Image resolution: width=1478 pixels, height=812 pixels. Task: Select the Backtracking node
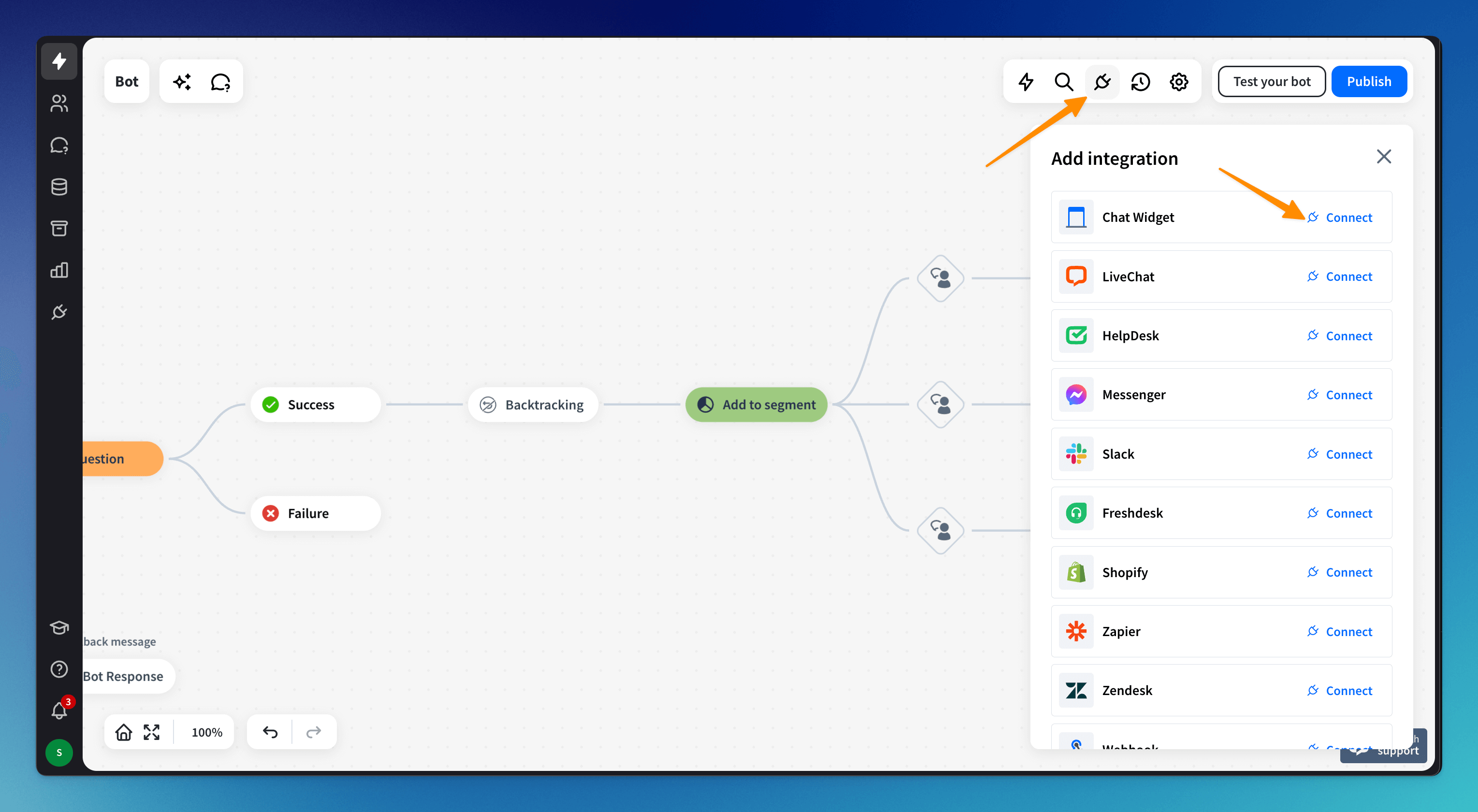(533, 405)
